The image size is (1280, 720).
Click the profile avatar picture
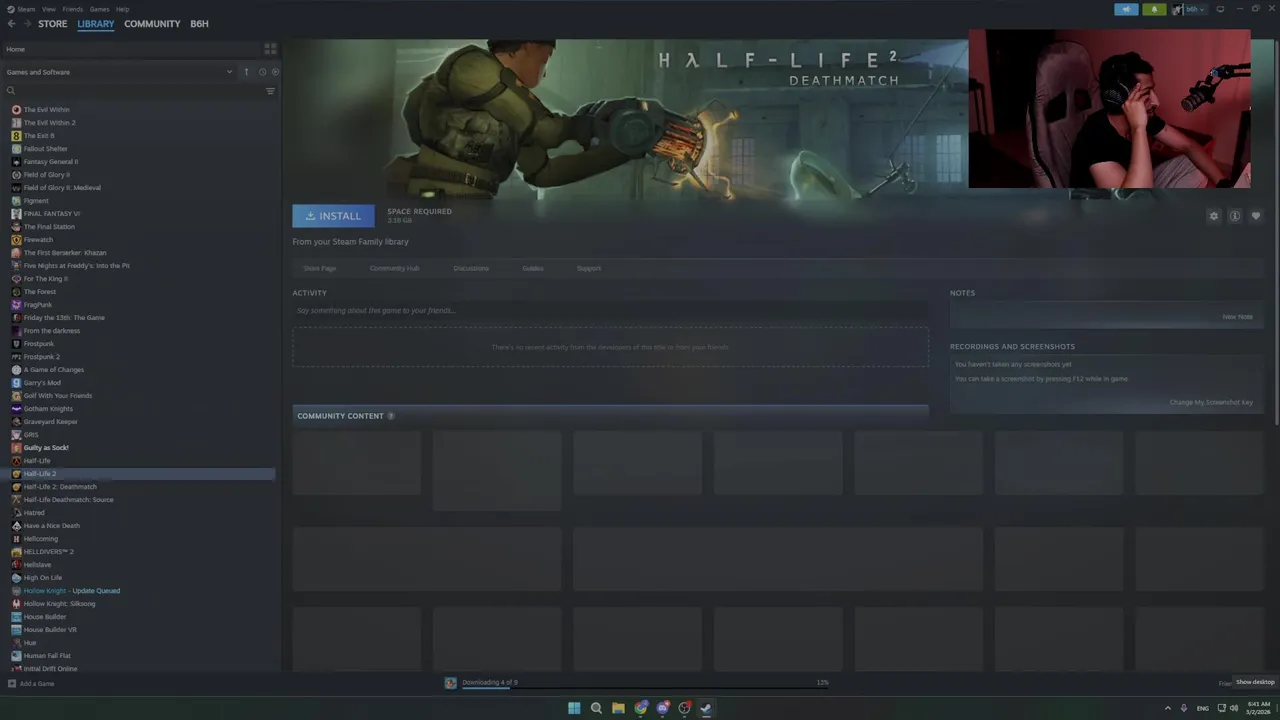(1178, 9)
